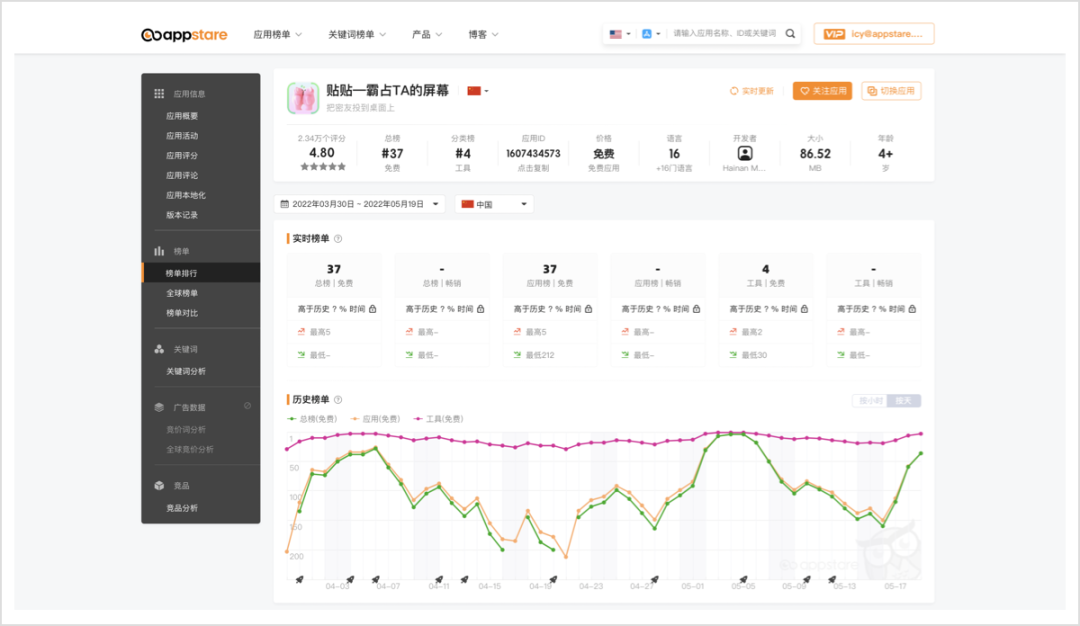Toggle 总榜(免费) legend series
The height and width of the screenshot is (626, 1080).
(312, 419)
